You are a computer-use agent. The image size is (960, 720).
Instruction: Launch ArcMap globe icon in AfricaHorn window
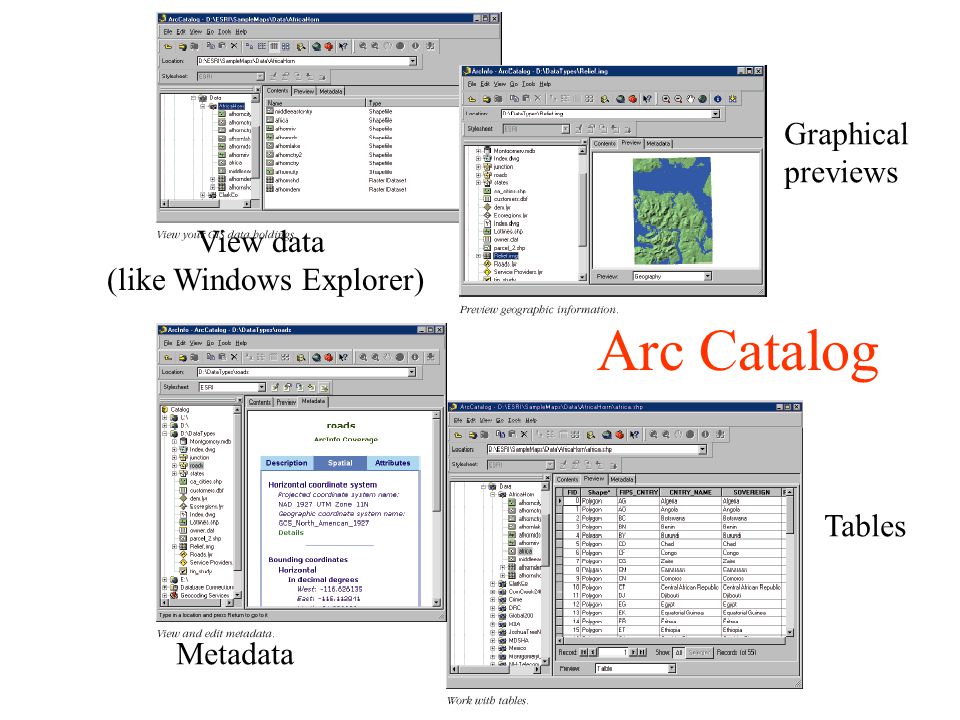point(316,46)
